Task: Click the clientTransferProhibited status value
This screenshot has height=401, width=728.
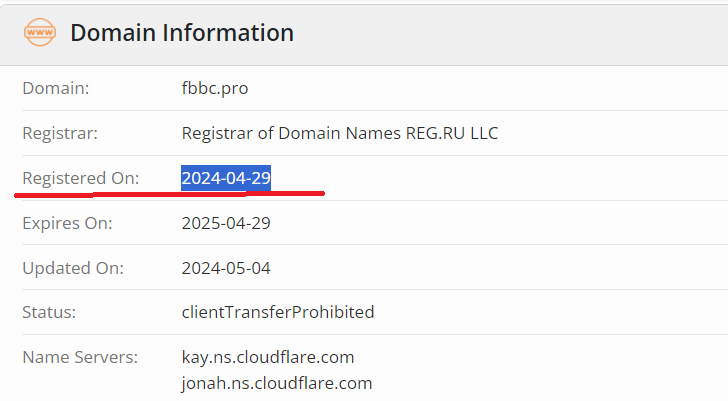Action: tap(277, 312)
